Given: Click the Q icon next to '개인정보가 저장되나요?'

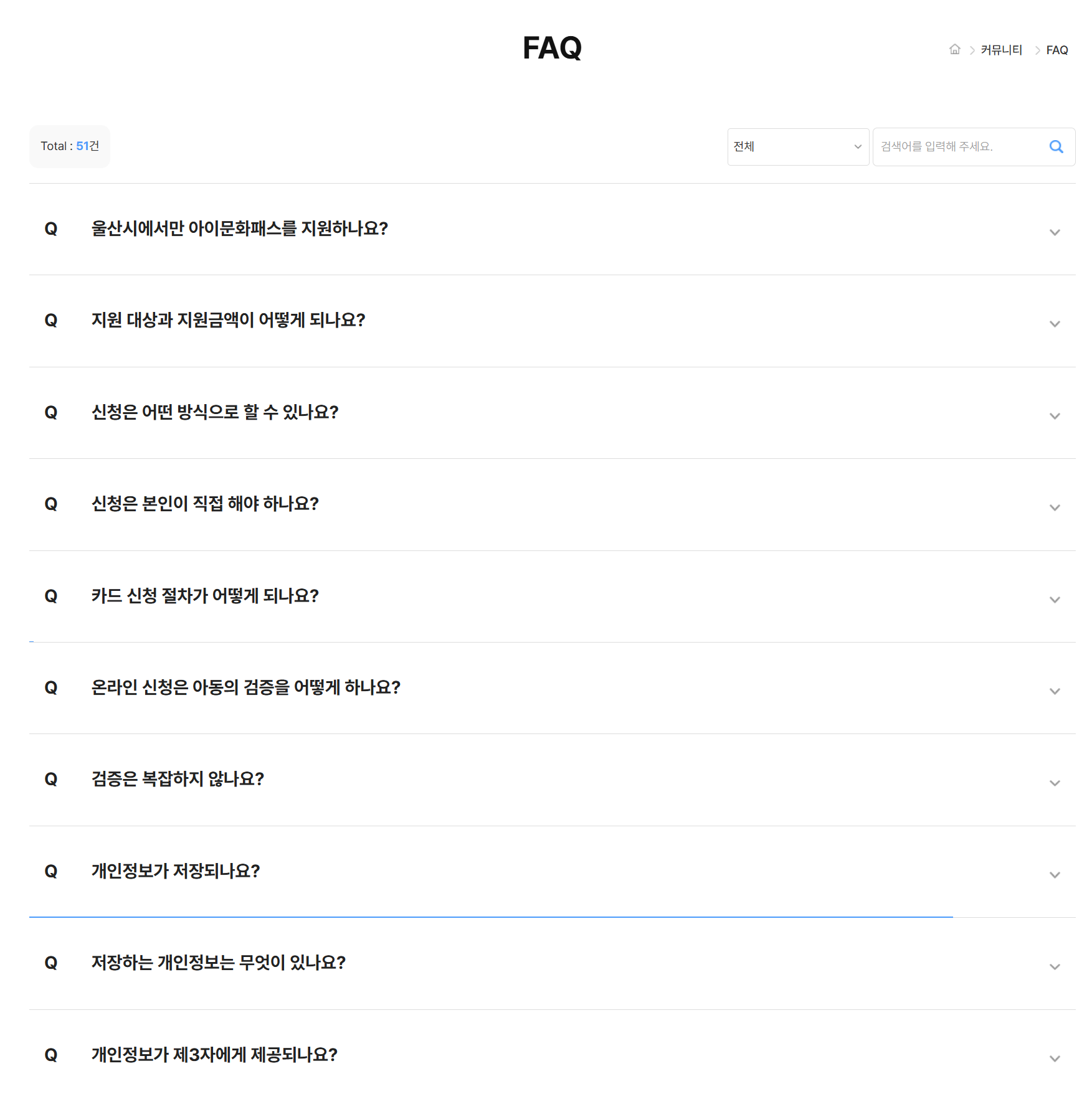Looking at the screenshot, I should (x=51, y=872).
